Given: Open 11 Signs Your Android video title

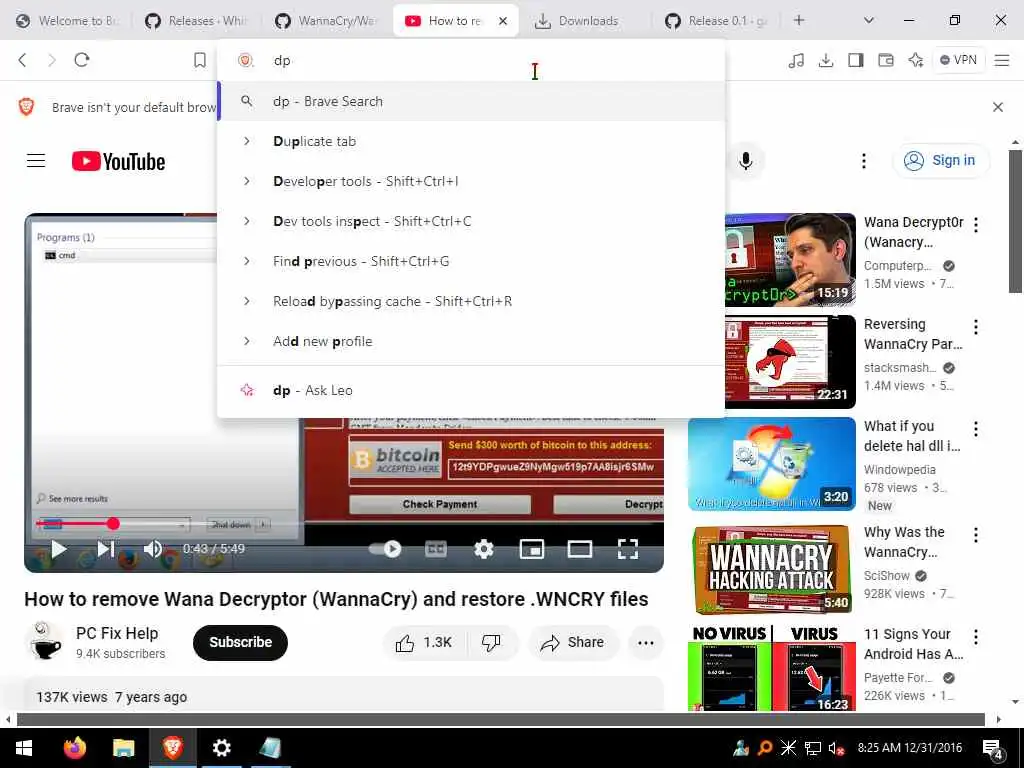Looking at the screenshot, I should click(913, 644).
